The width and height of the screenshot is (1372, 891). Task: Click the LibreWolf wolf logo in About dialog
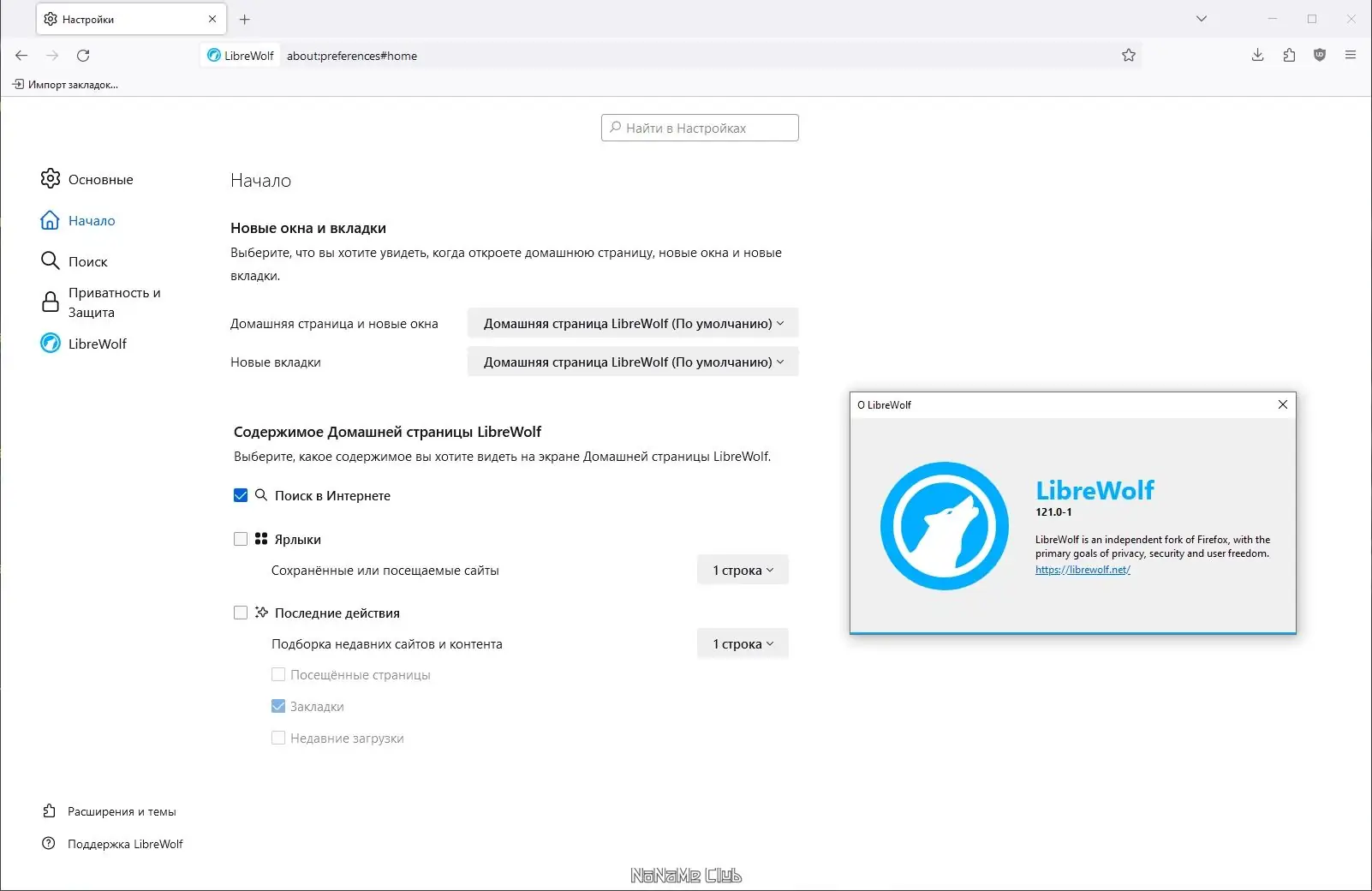(x=945, y=526)
